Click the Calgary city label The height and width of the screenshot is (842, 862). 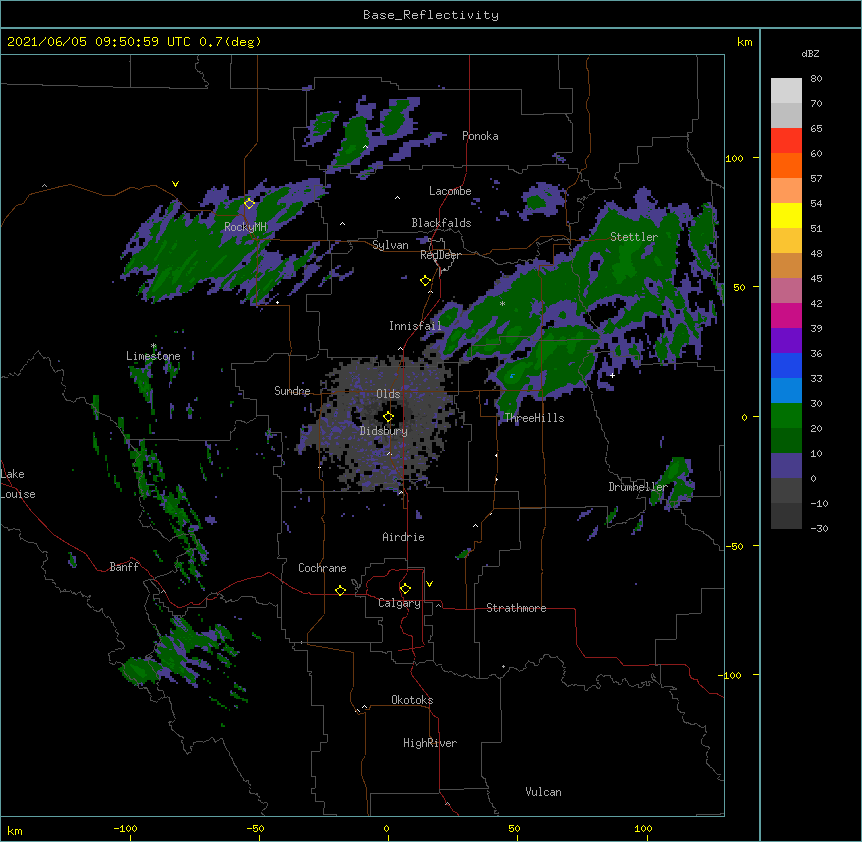[400, 603]
